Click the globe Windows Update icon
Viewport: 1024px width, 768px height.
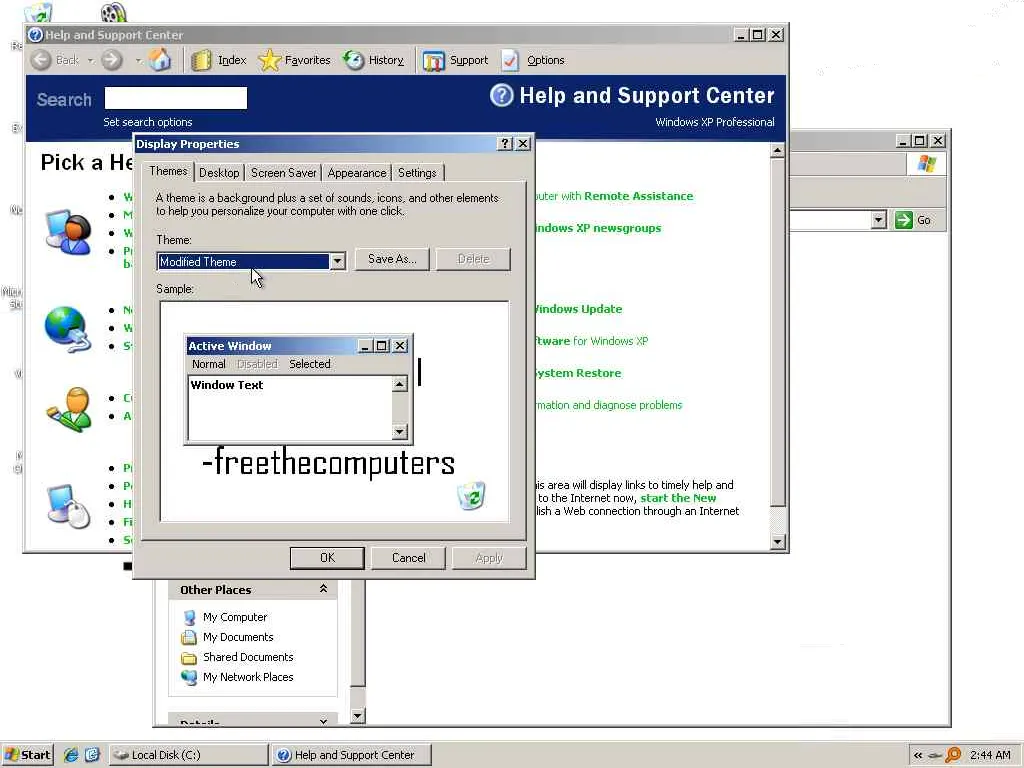click(x=67, y=328)
